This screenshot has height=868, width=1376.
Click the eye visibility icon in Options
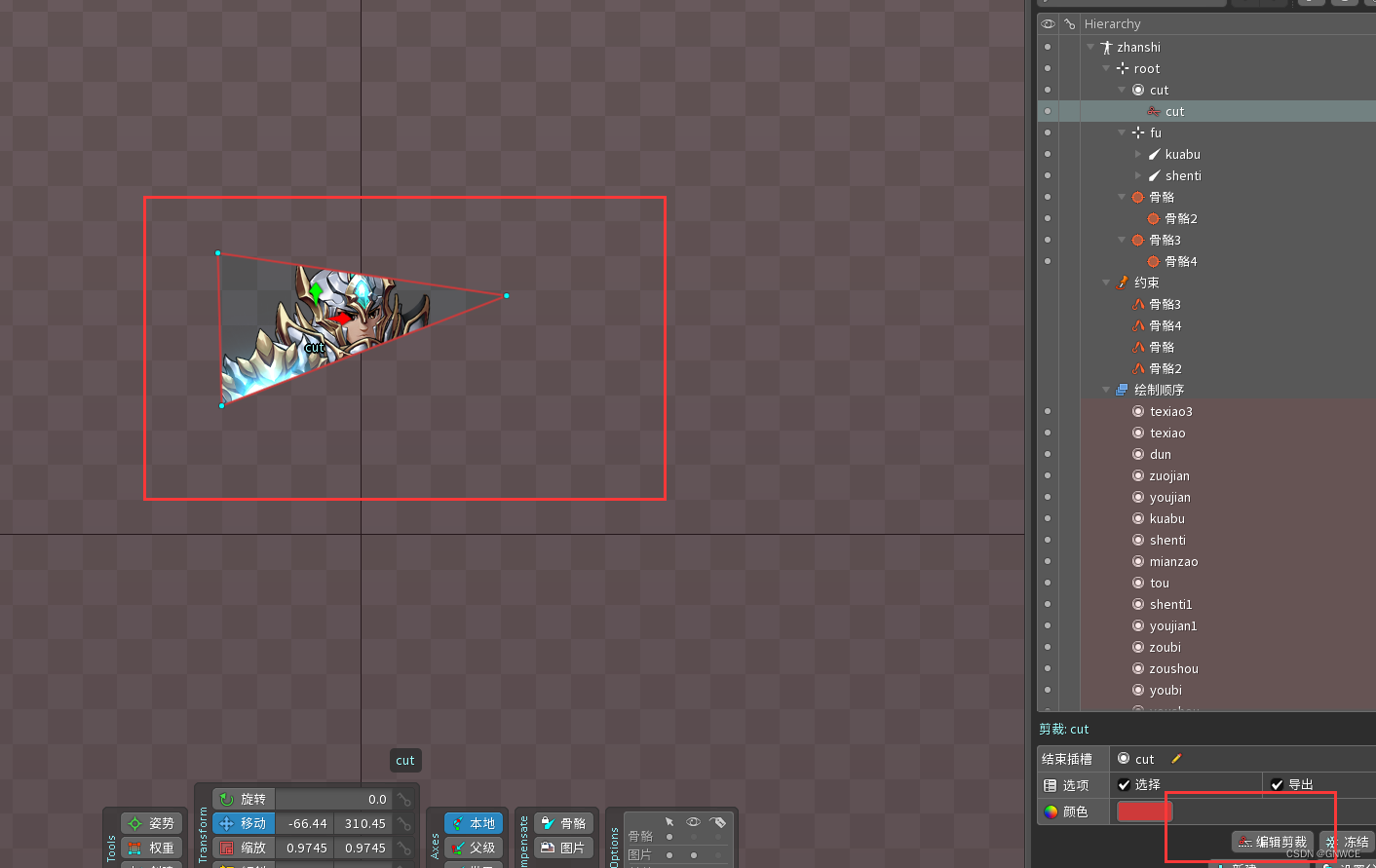point(693,821)
